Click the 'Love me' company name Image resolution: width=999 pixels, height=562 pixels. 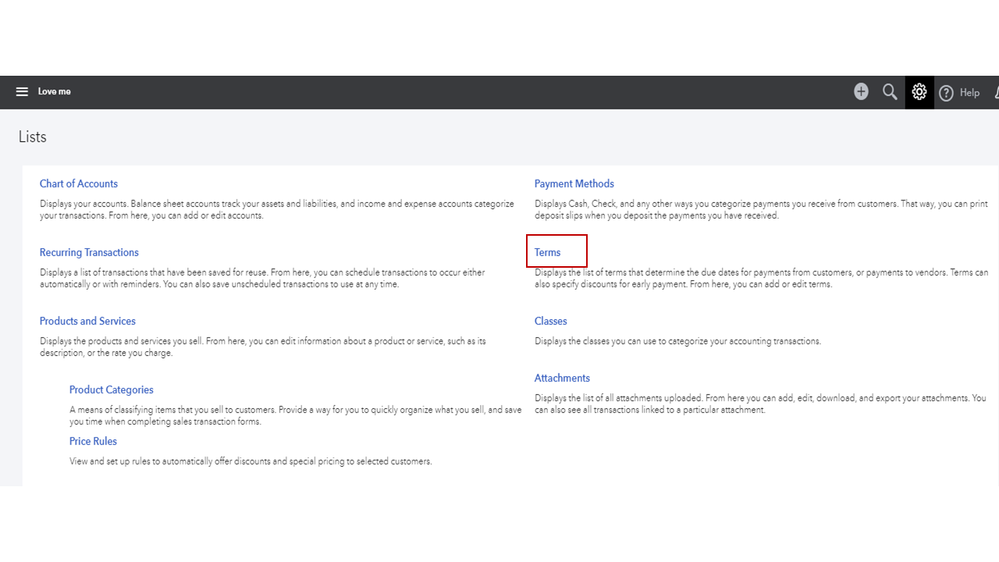(x=54, y=92)
